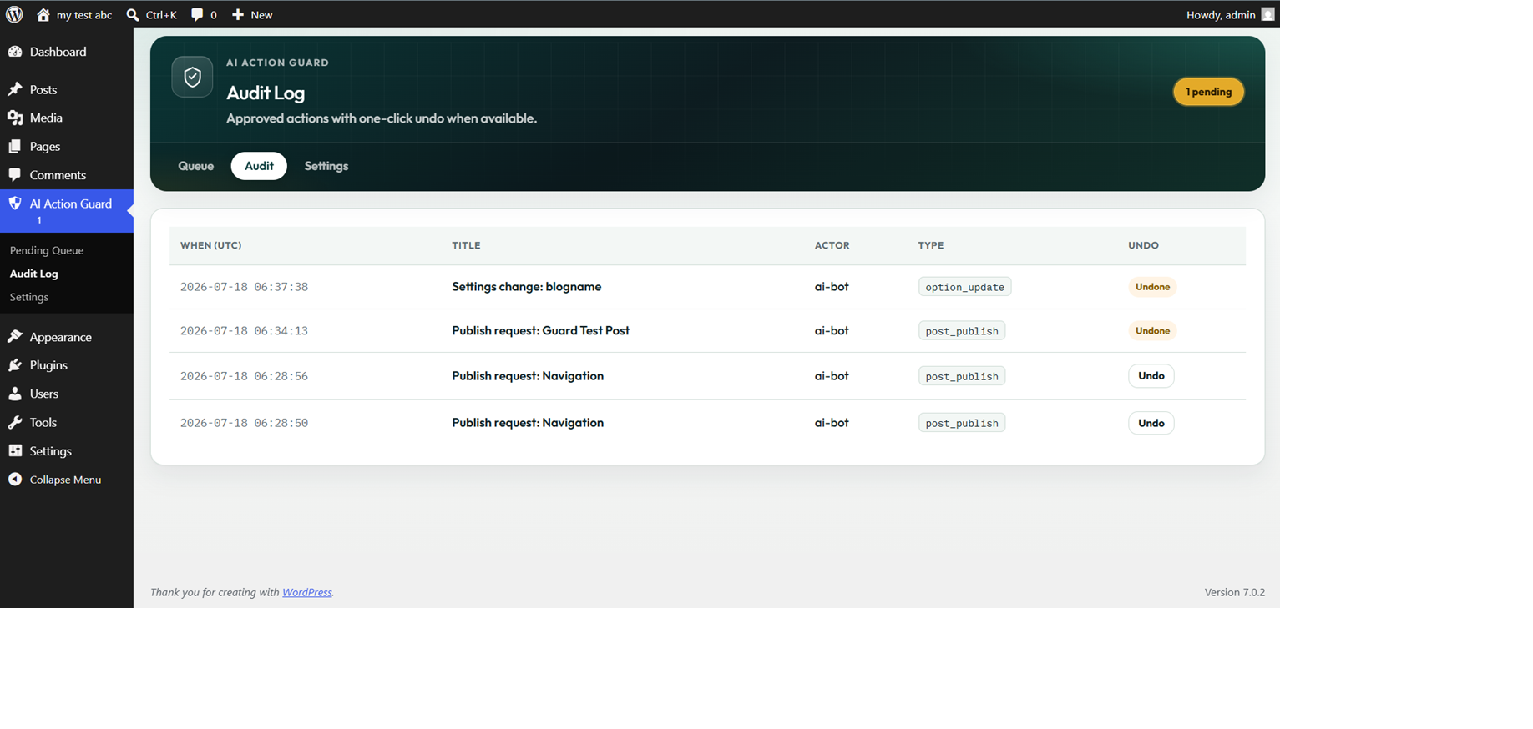The image size is (1533, 729).
Task: Click the plus New icon
Action: (x=238, y=15)
